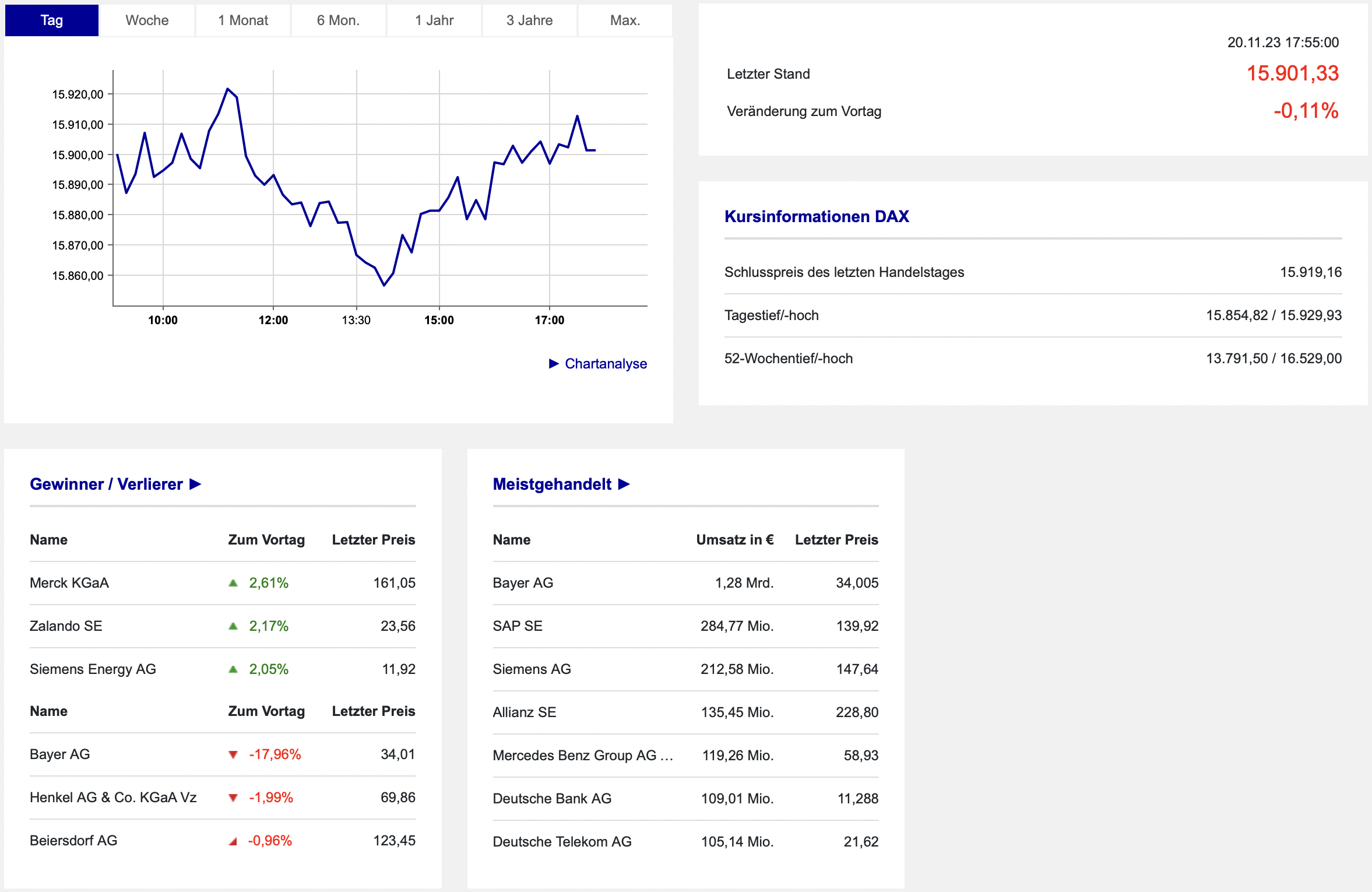This screenshot has width=1372, height=892.
Task: Click the 13:30 label on chart axis
Action: click(x=356, y=320)
